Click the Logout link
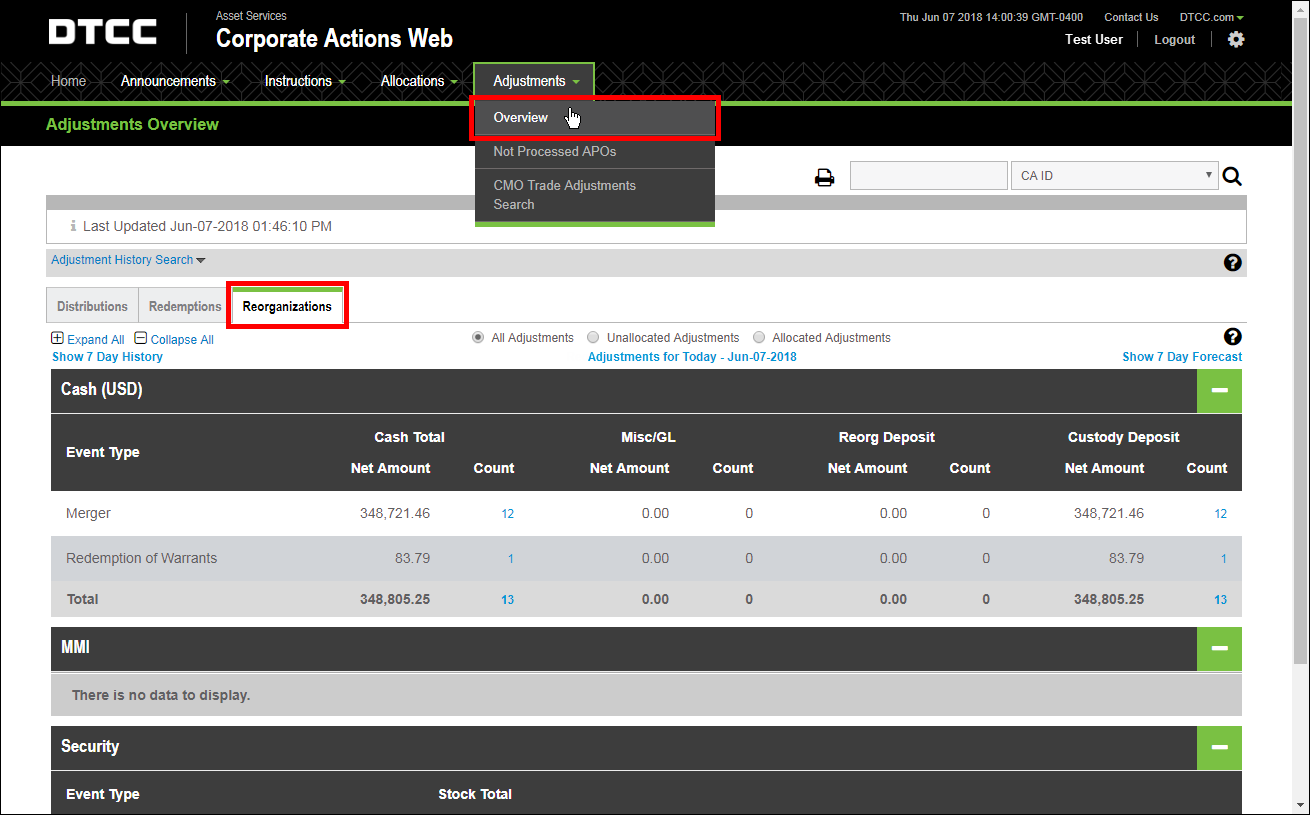Image resolution: width=1310 pixels, height=815 pixels. click(x=1174, y=40)
